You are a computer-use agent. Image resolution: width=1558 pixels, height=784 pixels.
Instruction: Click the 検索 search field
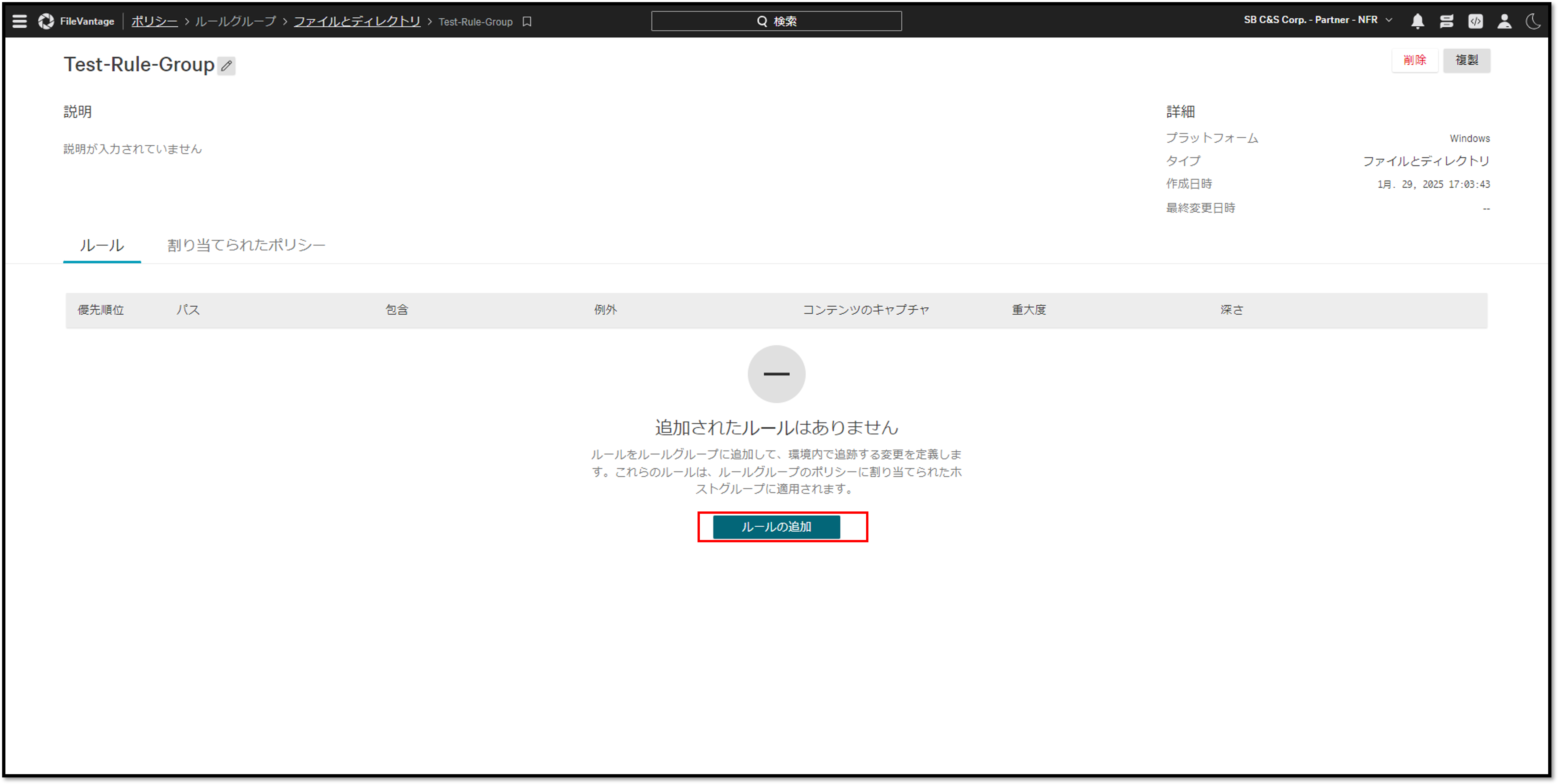[x=776, y=21]
